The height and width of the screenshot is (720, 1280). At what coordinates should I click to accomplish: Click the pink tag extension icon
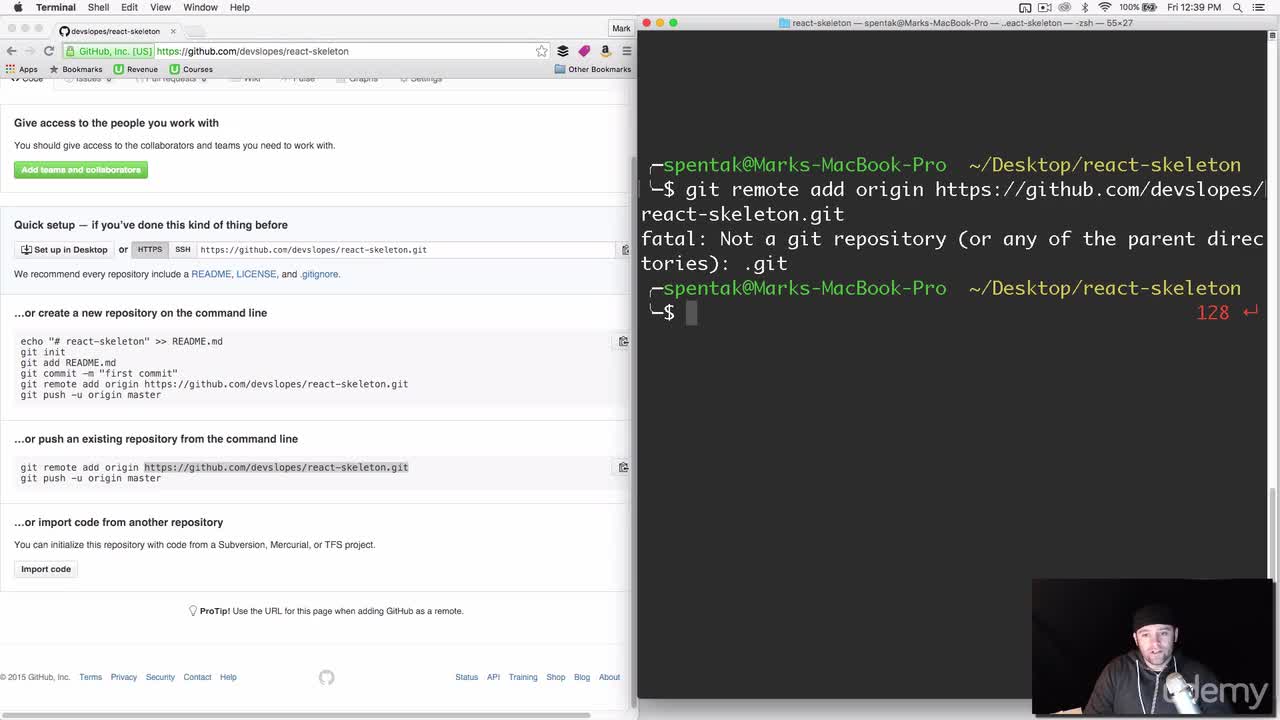pyautogui.click(x=584, y=51)
